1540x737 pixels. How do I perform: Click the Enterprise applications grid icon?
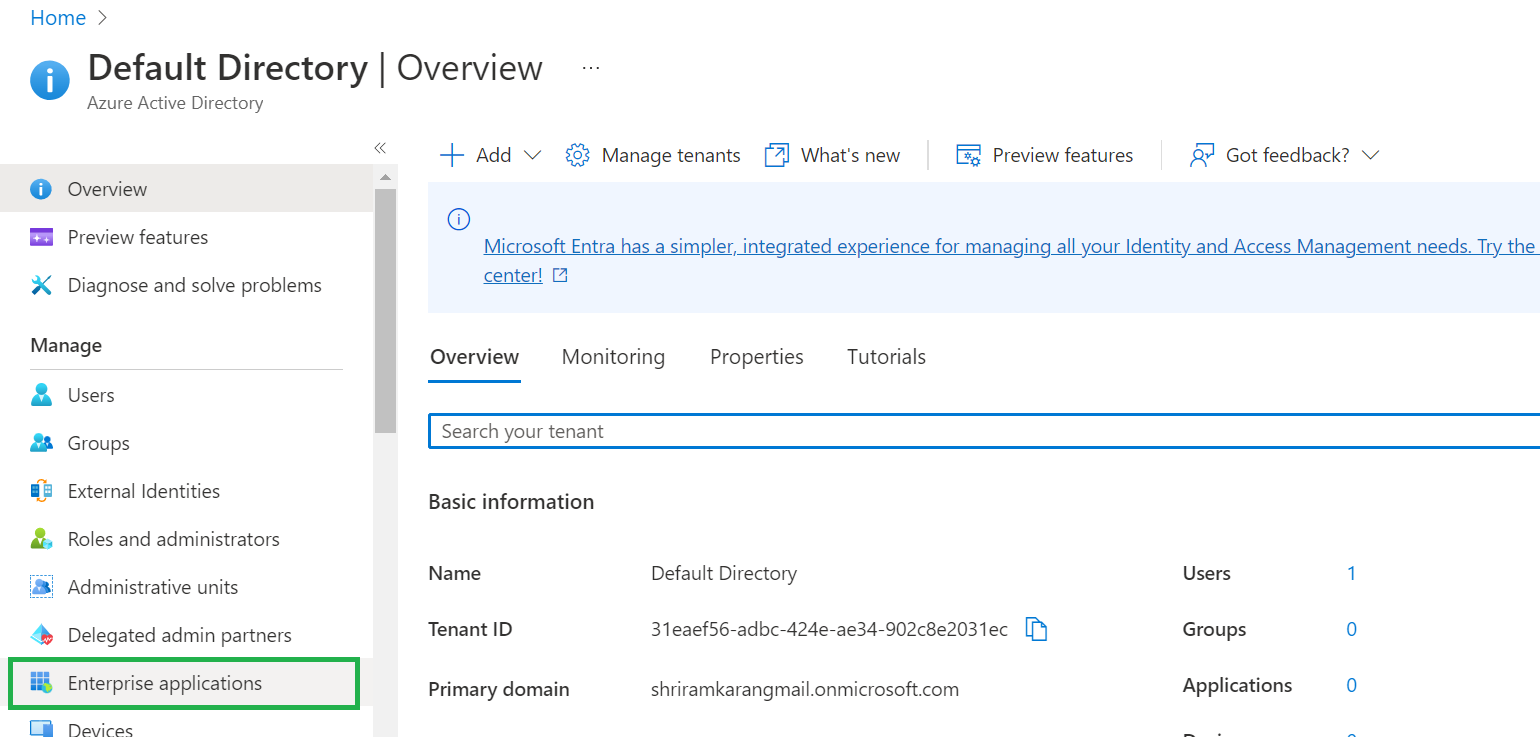(41, 683)
